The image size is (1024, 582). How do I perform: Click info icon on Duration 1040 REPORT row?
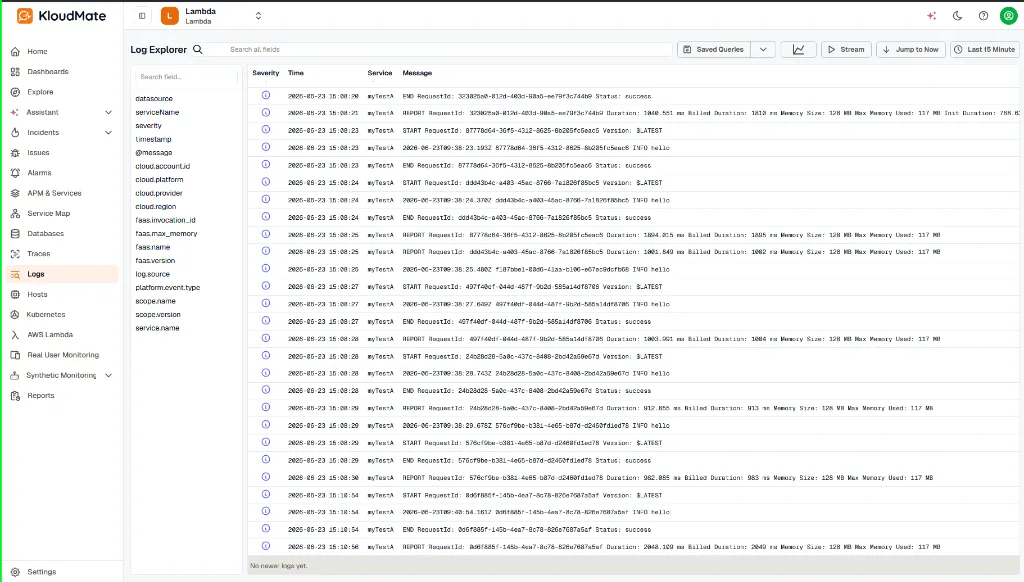(x=266, y=112)
